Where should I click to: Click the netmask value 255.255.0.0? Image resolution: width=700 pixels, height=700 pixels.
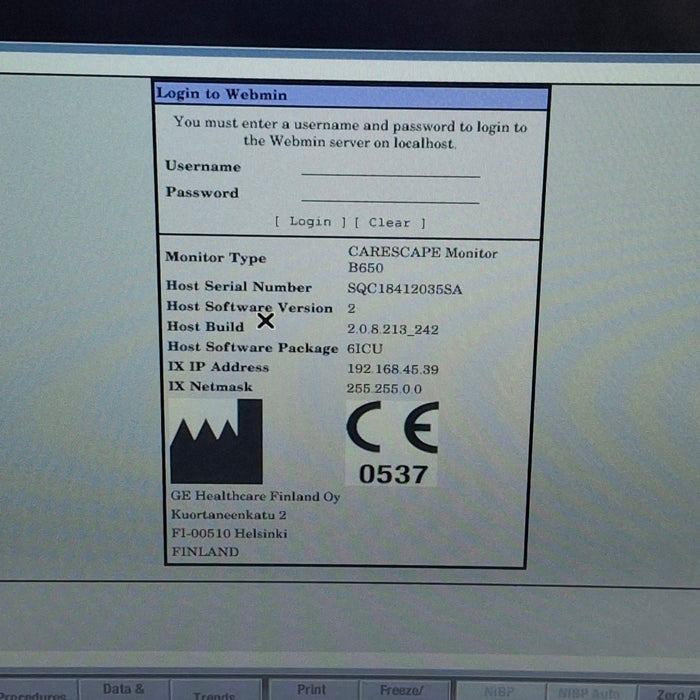pyautogui.click(x=384, y=389)
